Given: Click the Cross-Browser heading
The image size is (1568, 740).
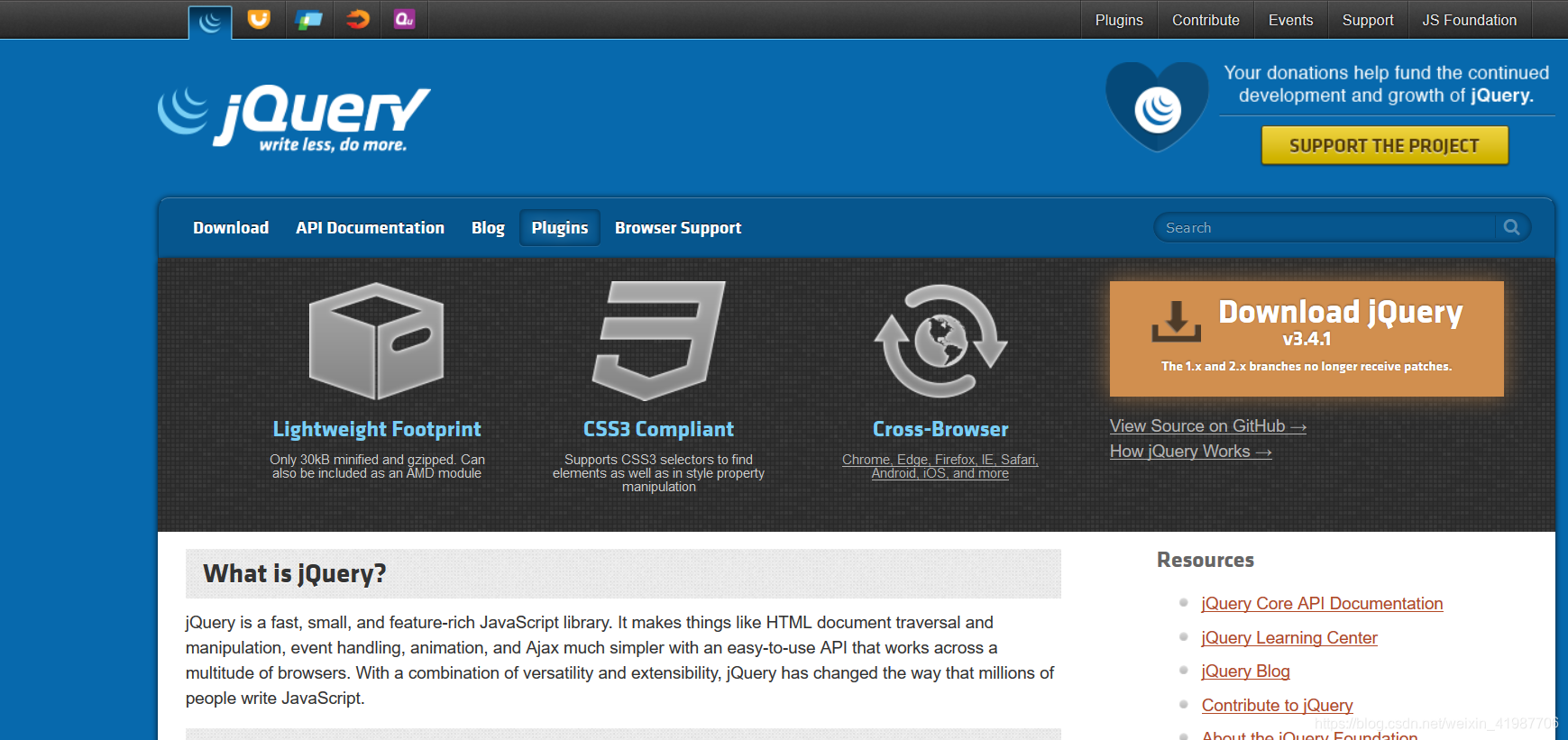Looking at the screenshot, I should pyautogui.click(x=940, y=429).
